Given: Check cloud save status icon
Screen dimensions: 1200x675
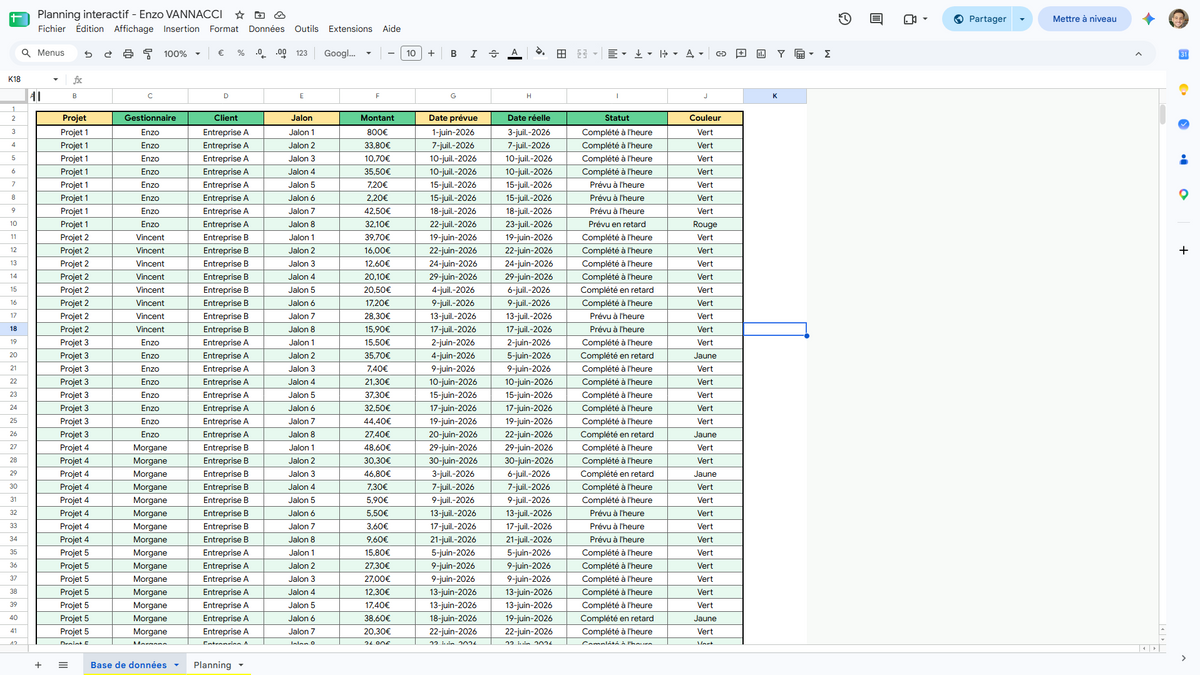Looking at the screenshot, I should 280,15.
